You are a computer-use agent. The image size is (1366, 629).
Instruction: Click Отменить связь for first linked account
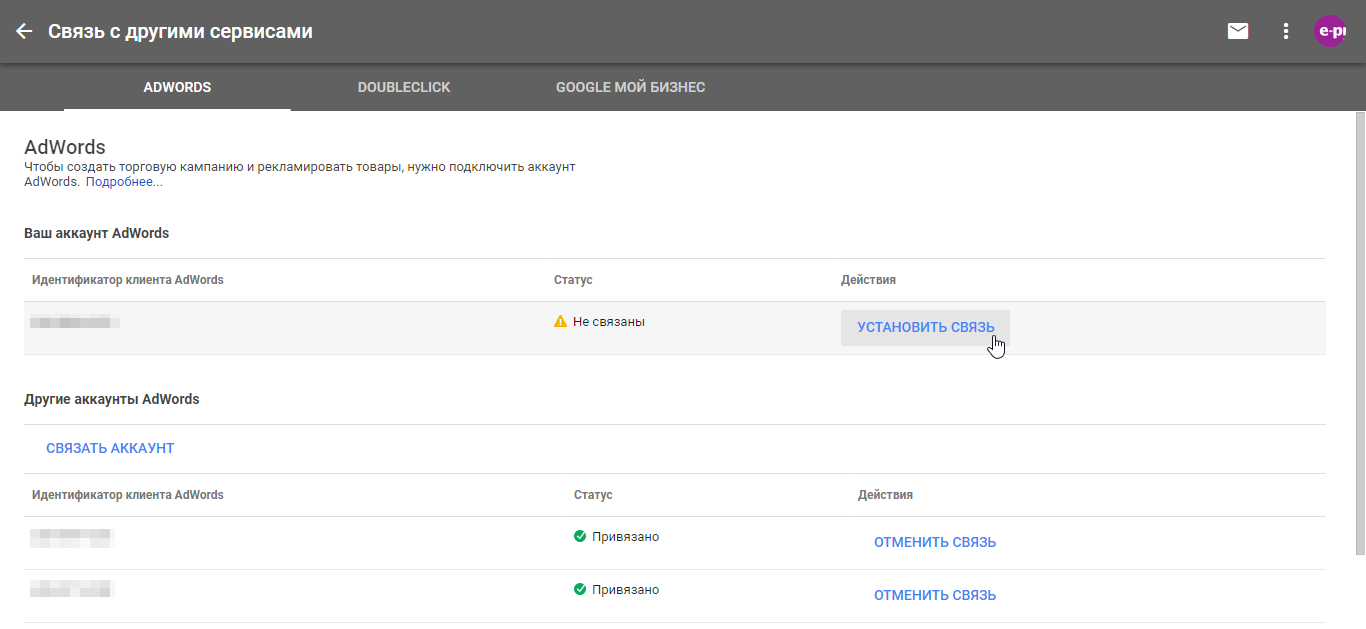coord(935,542)
